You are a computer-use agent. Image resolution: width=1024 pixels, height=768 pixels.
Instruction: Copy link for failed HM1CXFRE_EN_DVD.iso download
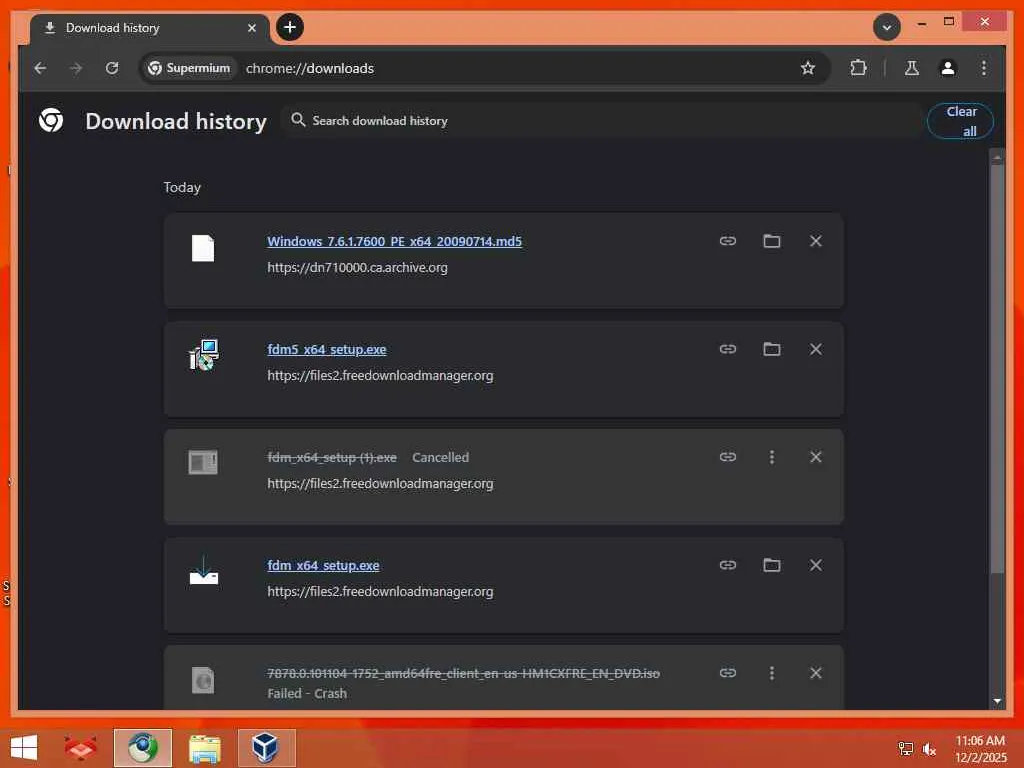pos(728,673)
